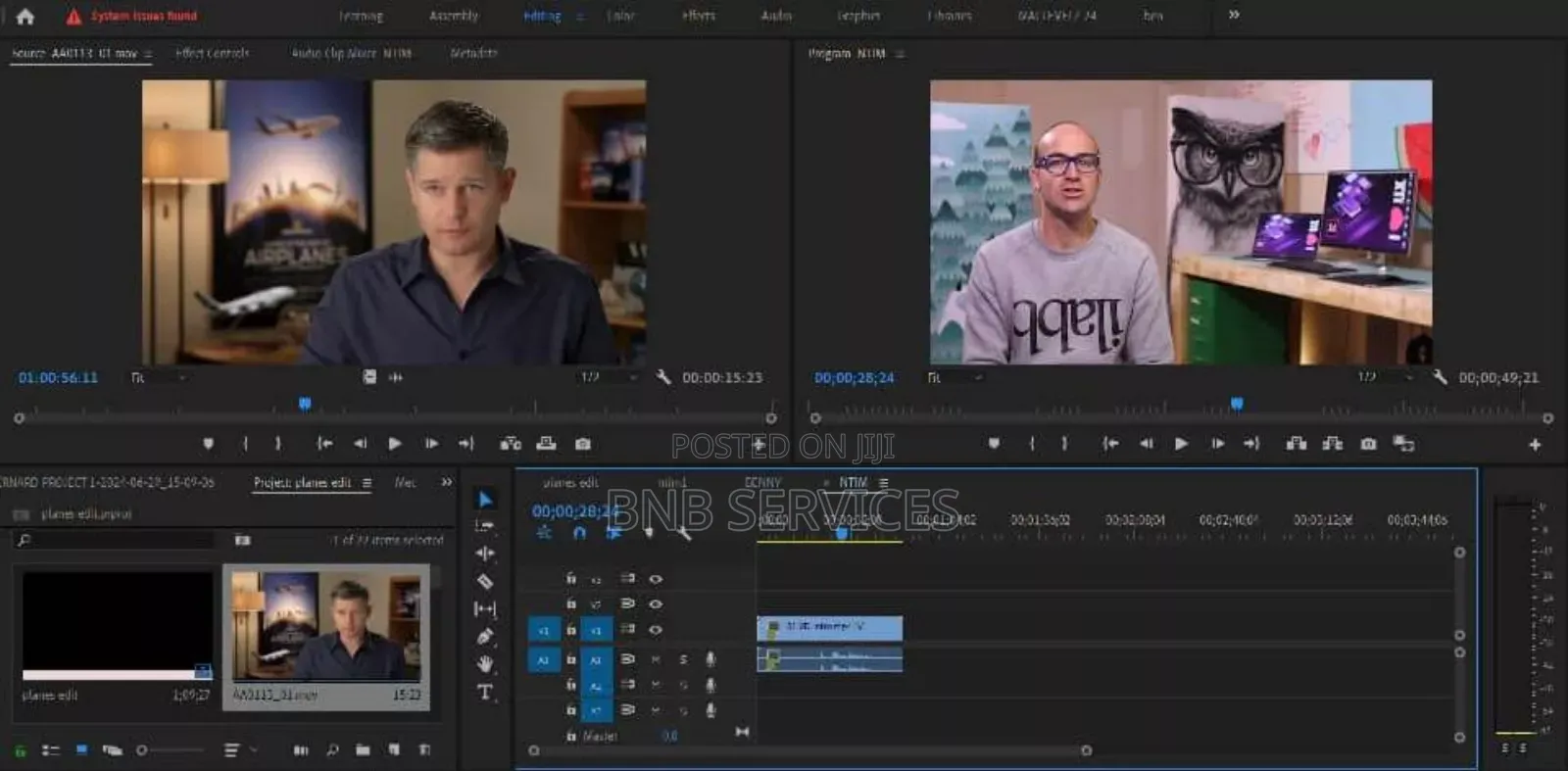
Task: Choose the Ripple Edit tool
Action: 485,554
